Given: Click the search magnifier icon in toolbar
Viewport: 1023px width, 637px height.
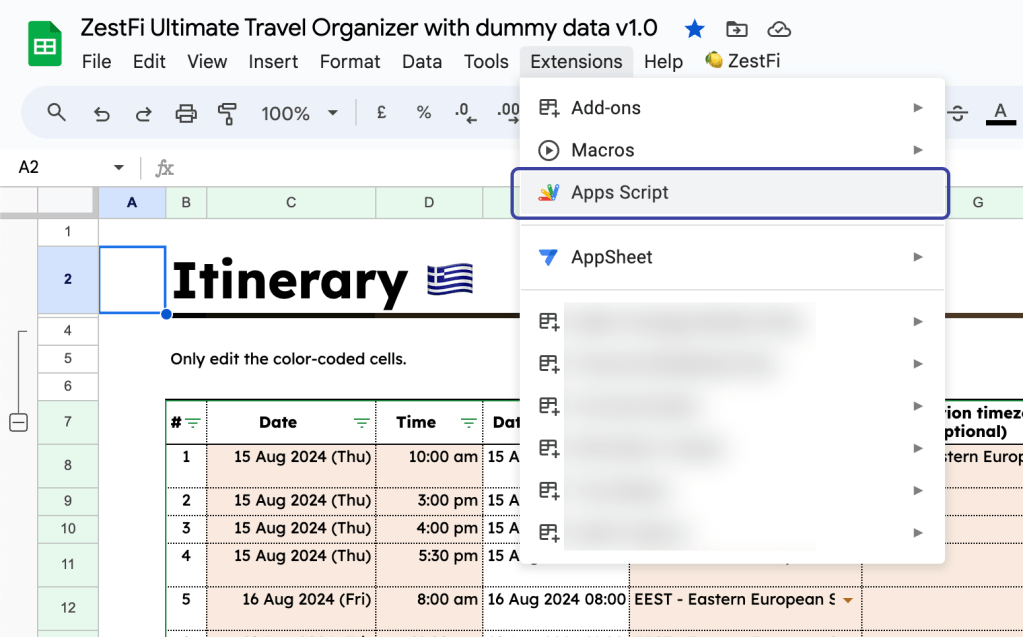Looking at the screenshot, I should coord(57,113).
